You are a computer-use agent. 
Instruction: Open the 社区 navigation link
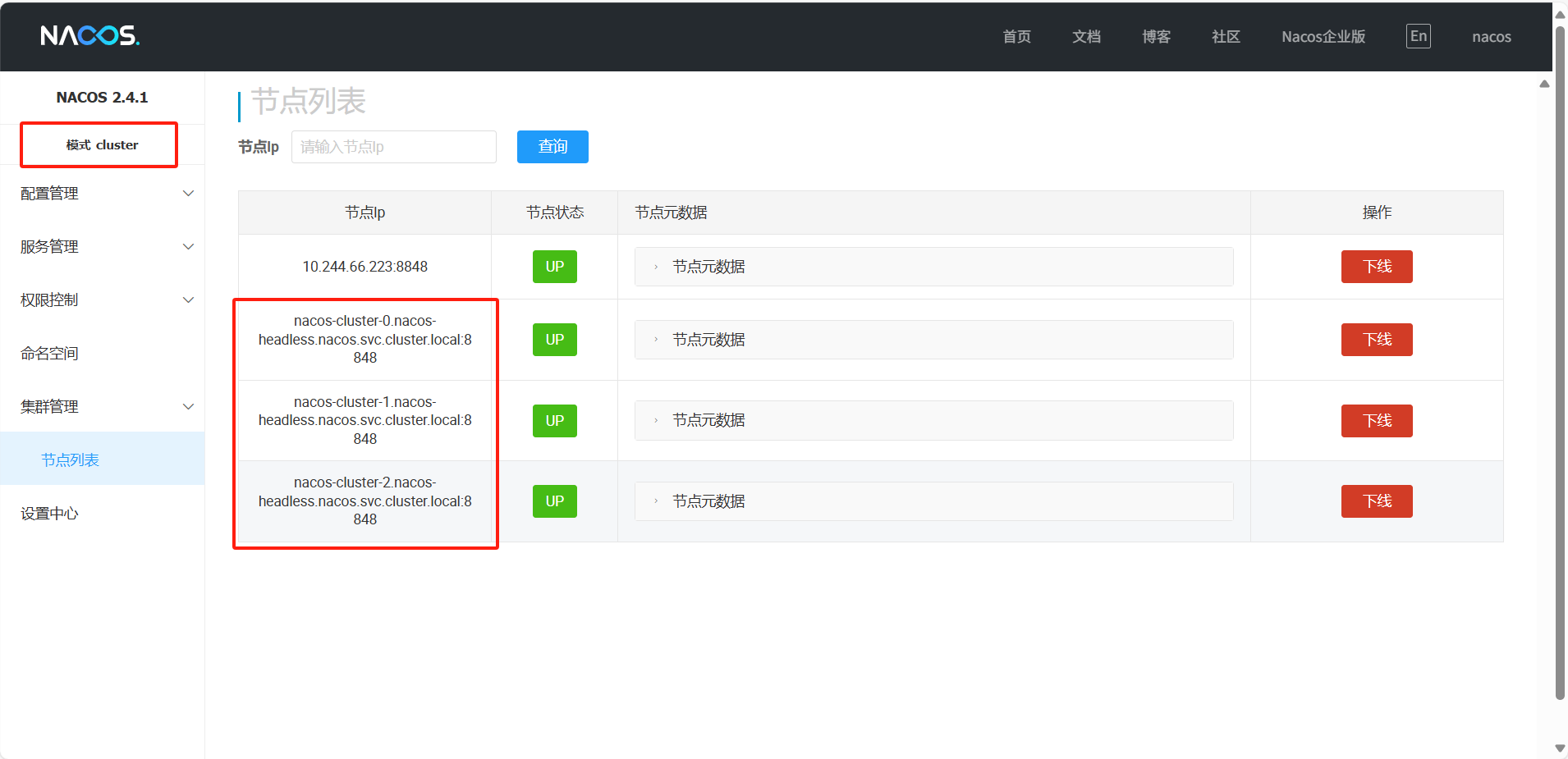click(x=1226, y=37)
